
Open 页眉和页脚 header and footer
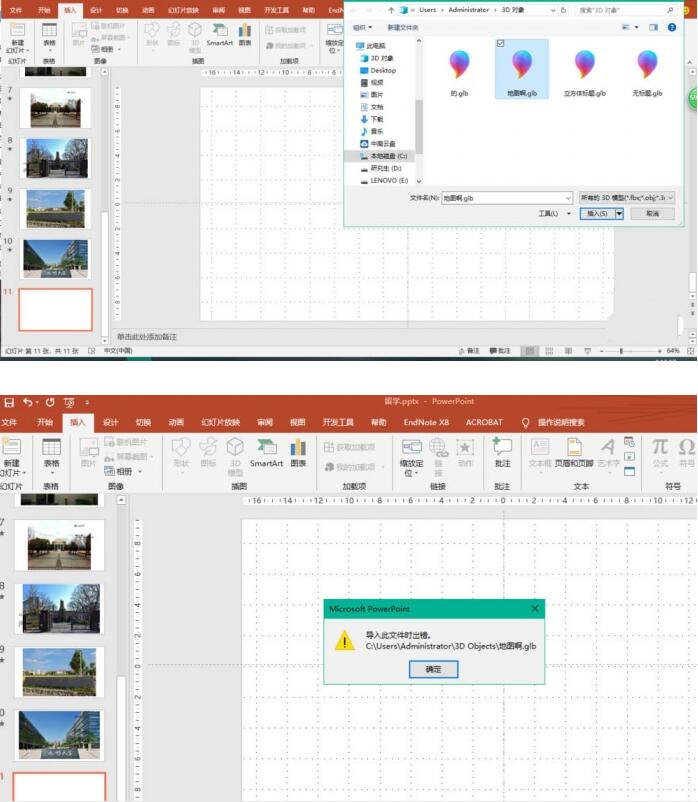[x=574, y=453]
